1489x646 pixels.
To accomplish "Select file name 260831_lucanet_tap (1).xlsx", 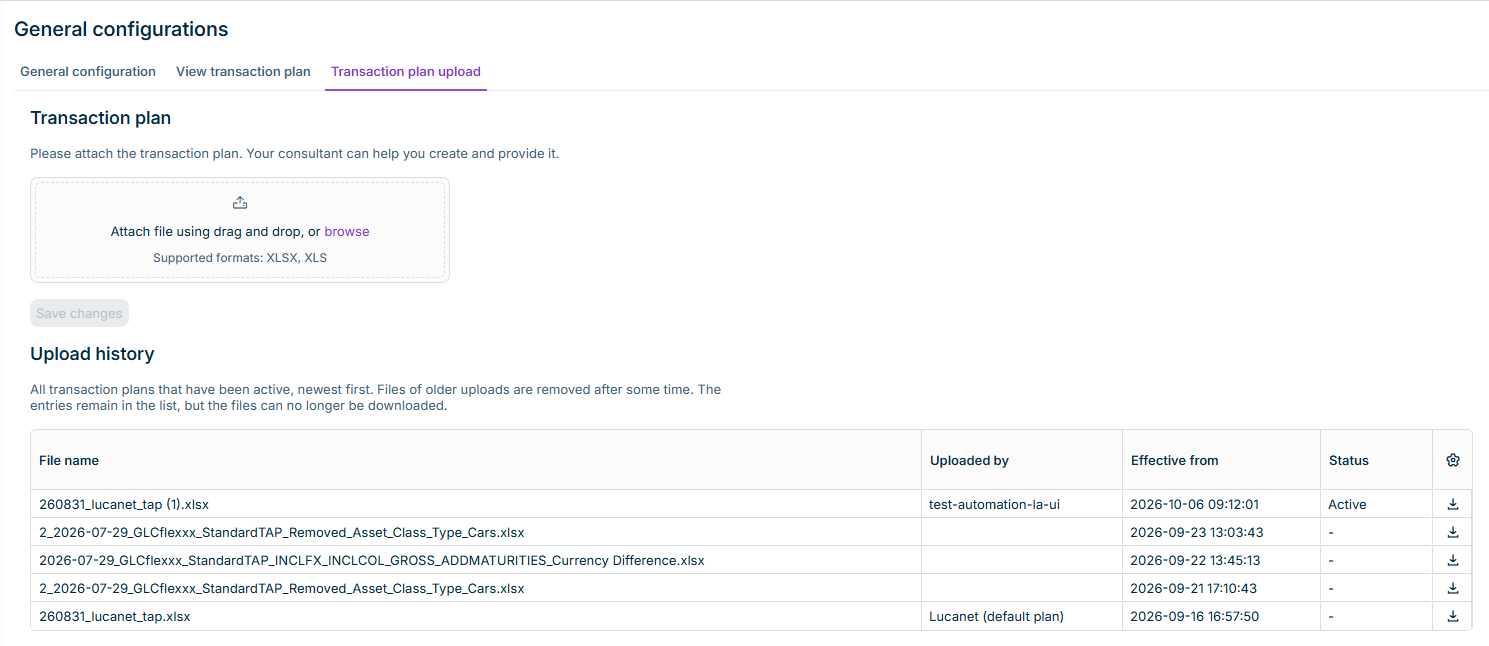I will click(x=124, y=504).
